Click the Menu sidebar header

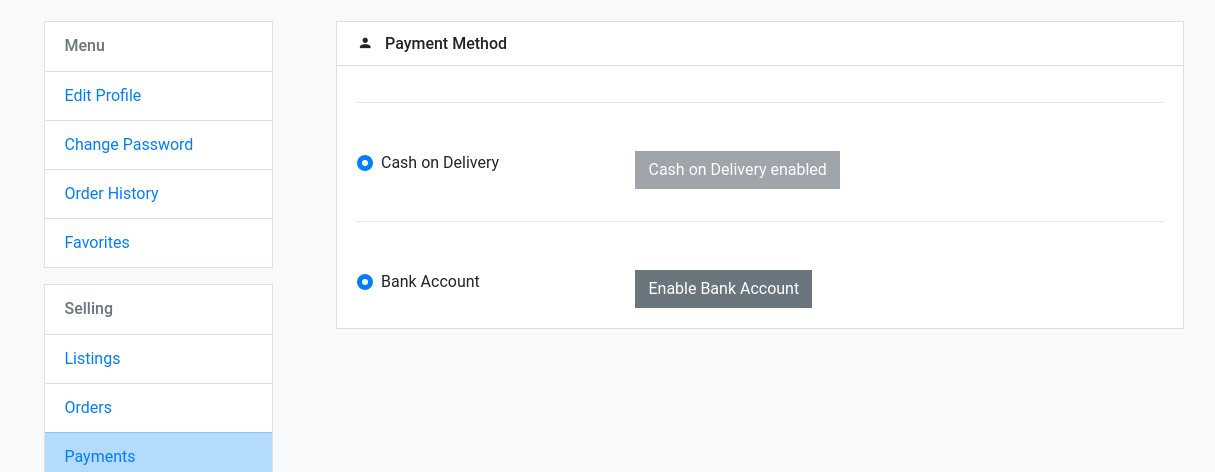click(158, 46)
